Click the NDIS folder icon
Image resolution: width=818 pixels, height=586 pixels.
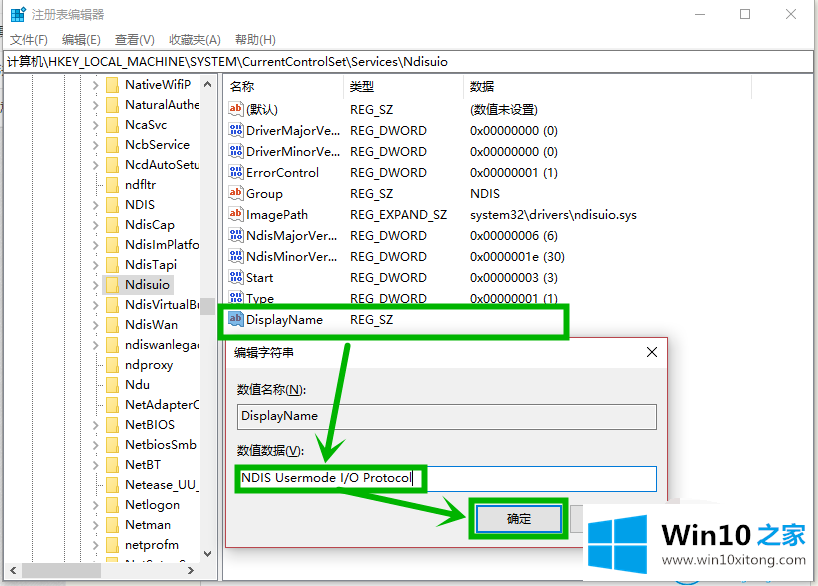tap(112, 205)
